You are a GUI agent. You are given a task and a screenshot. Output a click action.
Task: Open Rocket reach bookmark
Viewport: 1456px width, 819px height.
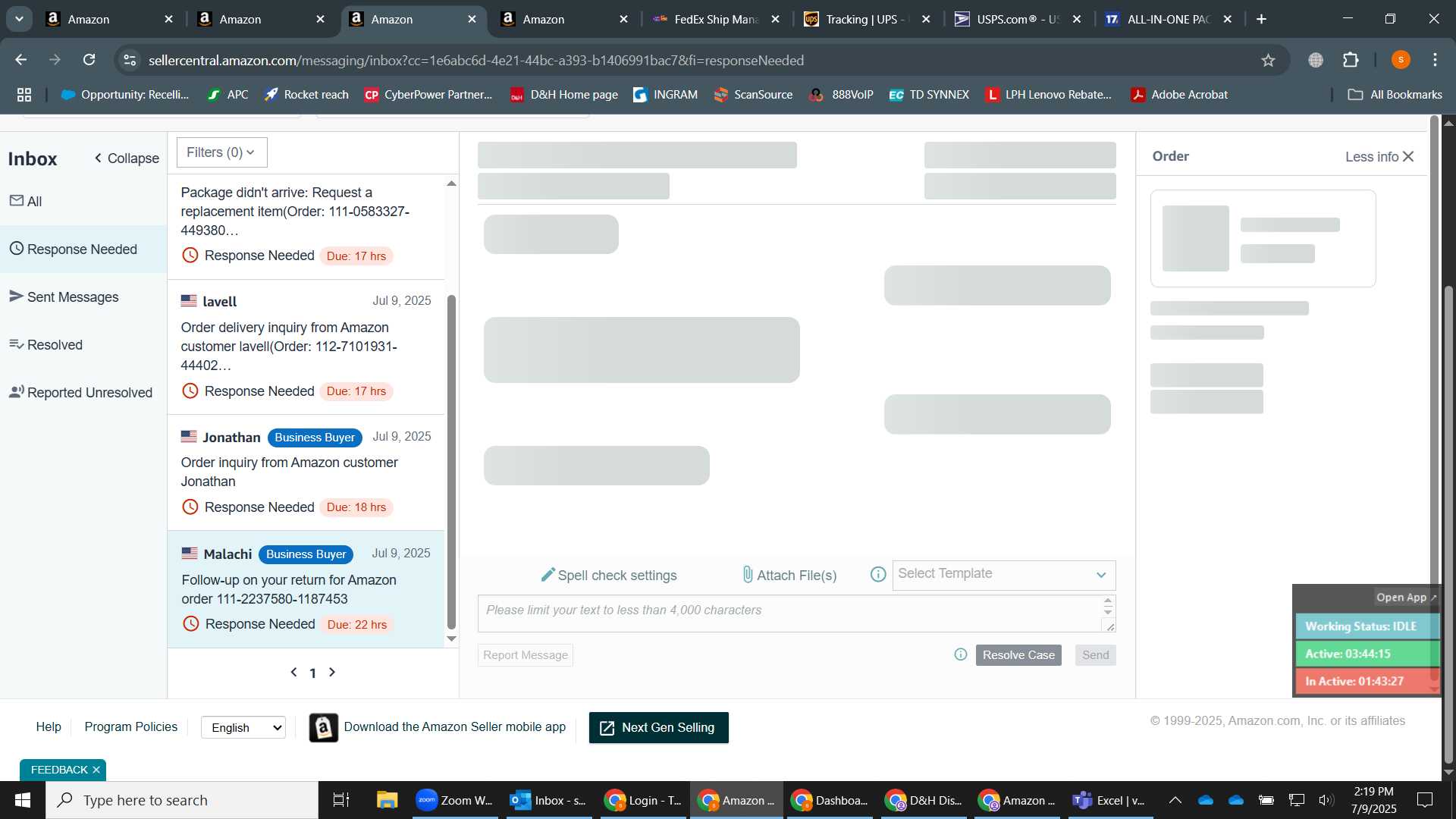(x=306, y=95)
